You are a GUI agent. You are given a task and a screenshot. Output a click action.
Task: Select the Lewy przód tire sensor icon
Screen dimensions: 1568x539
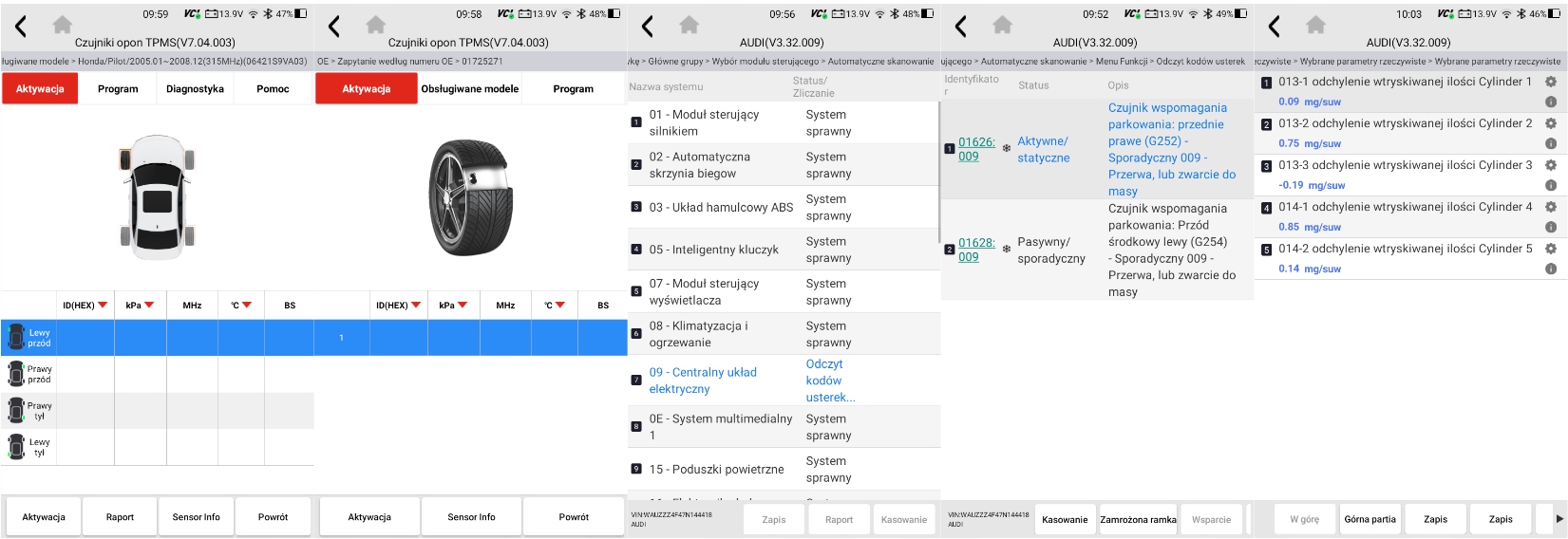tap(16, 337)
